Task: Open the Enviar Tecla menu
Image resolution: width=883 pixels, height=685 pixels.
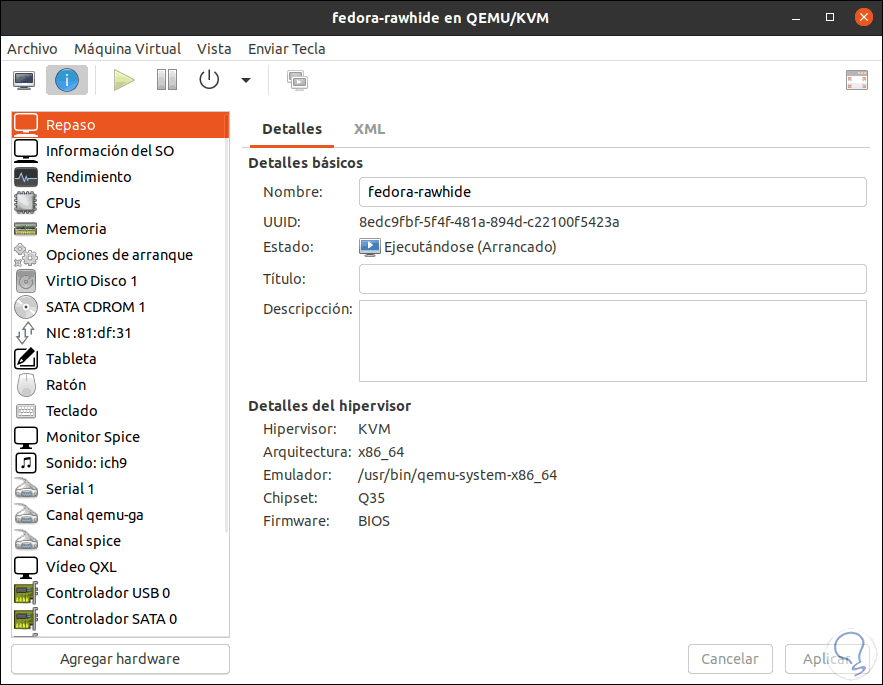Action: pos(287,48)
